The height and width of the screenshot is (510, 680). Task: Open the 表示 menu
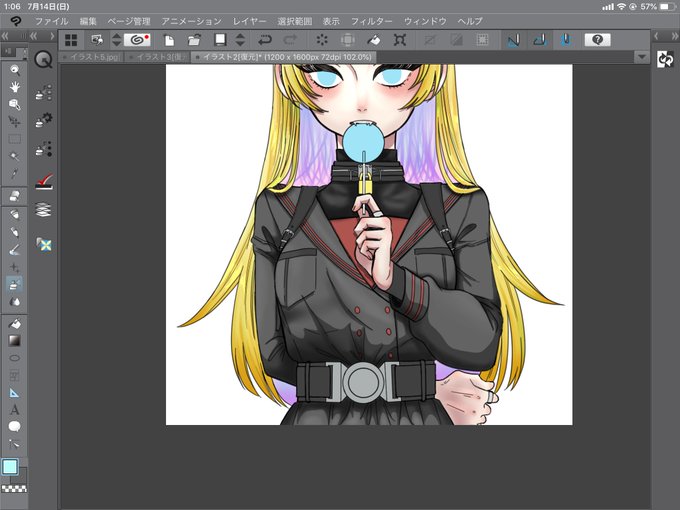[x=331, y=21]
